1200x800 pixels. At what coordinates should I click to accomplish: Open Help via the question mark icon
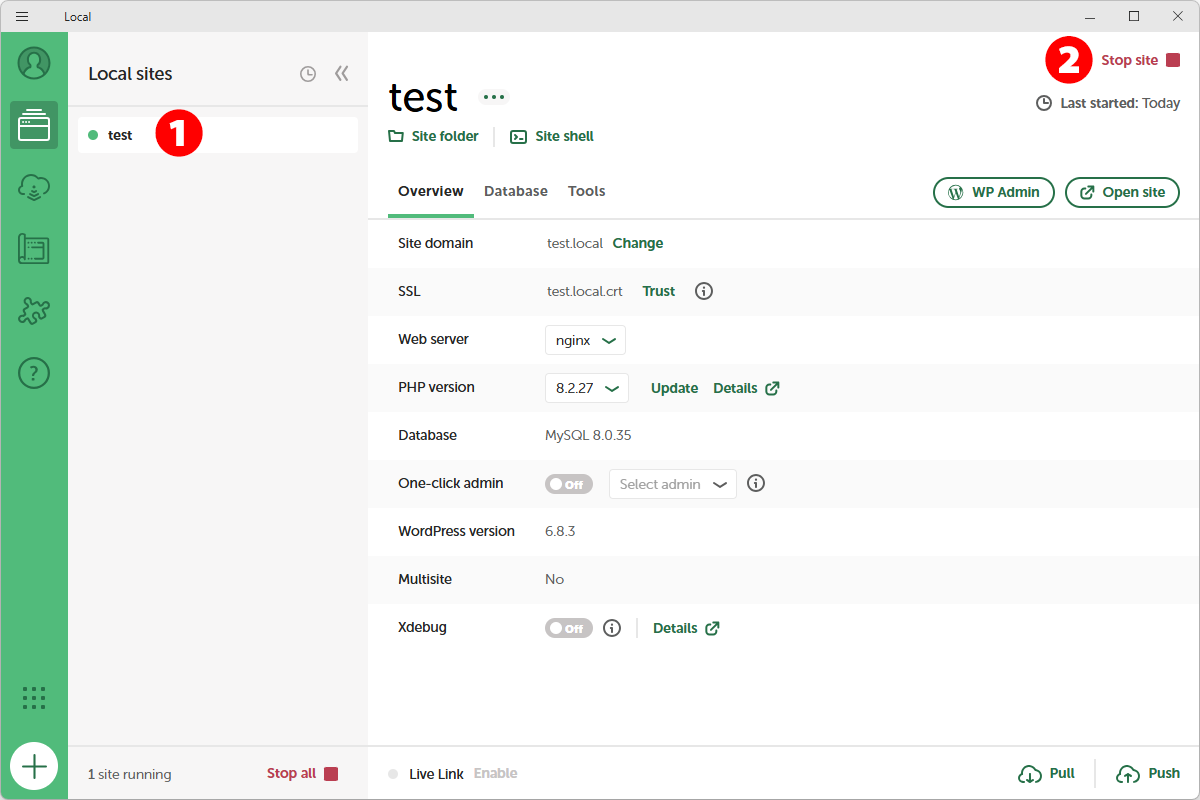(34, 372)
